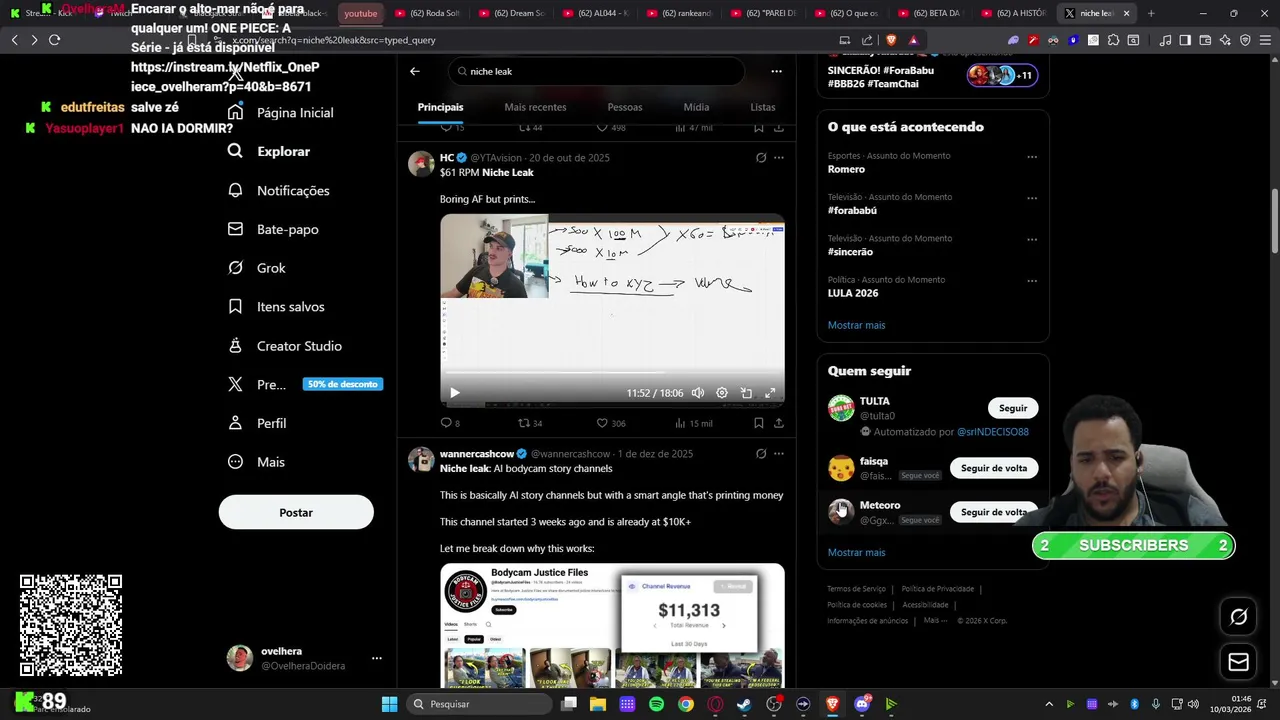1280x720 pixels.
Task: Switch to the youtube browser tab
Action: coord(360,13)
